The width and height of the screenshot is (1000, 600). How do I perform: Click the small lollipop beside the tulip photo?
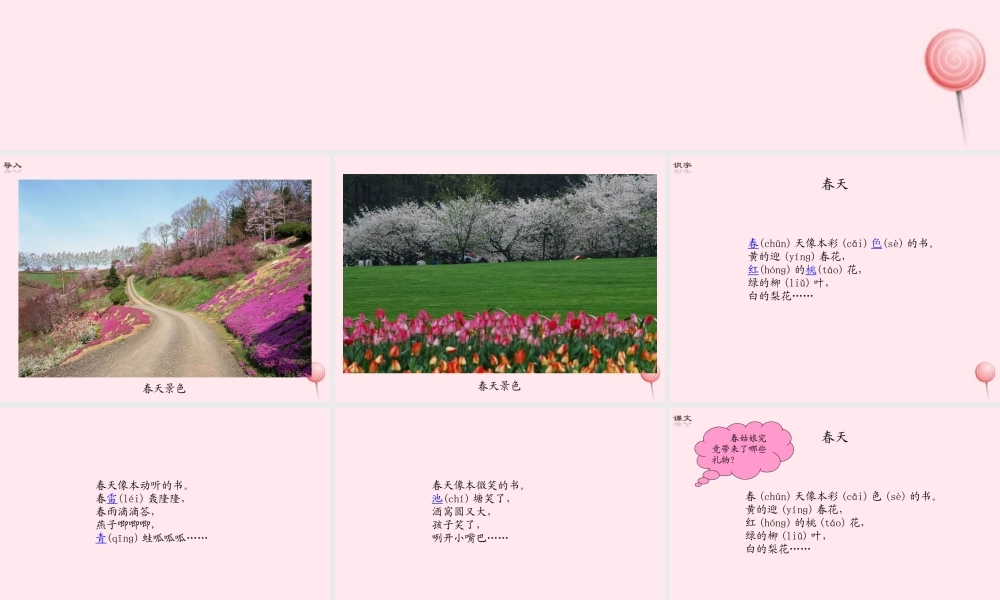coord(651,381)
